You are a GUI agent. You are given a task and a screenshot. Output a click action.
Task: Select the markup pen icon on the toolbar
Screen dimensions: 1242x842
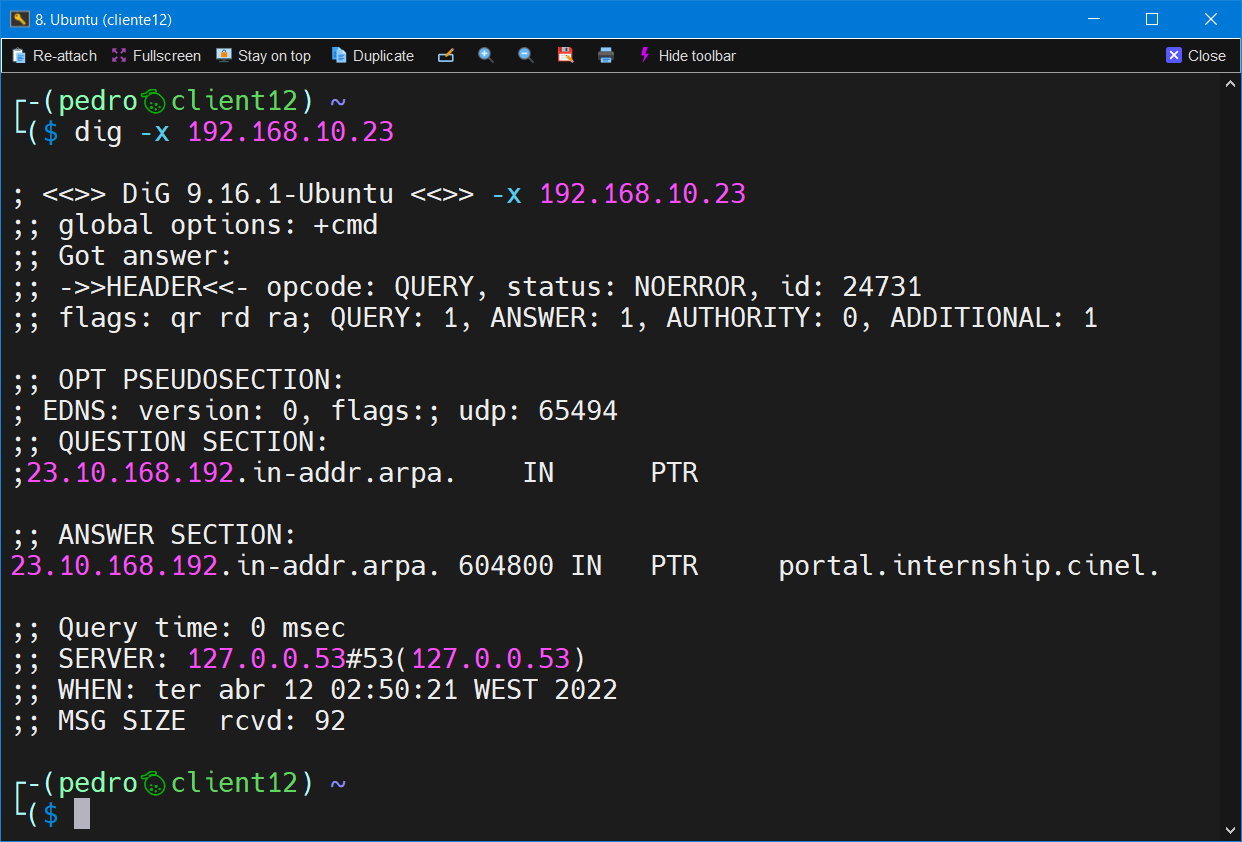tap(446, 56)
